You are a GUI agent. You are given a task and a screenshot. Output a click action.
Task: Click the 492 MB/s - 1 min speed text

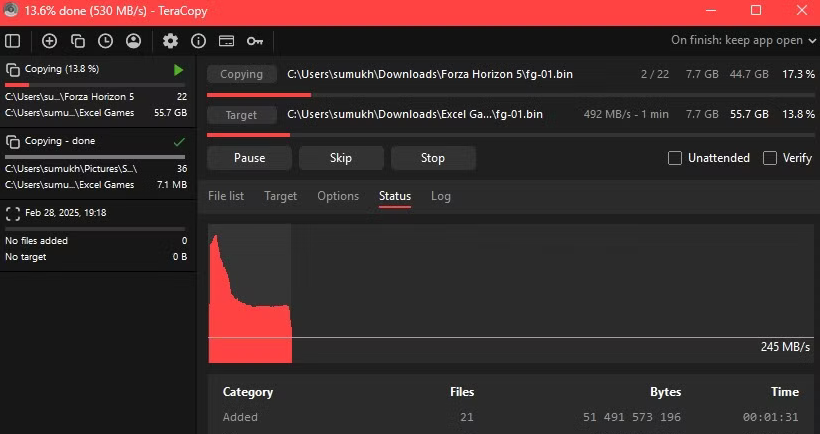click(626, 114)
